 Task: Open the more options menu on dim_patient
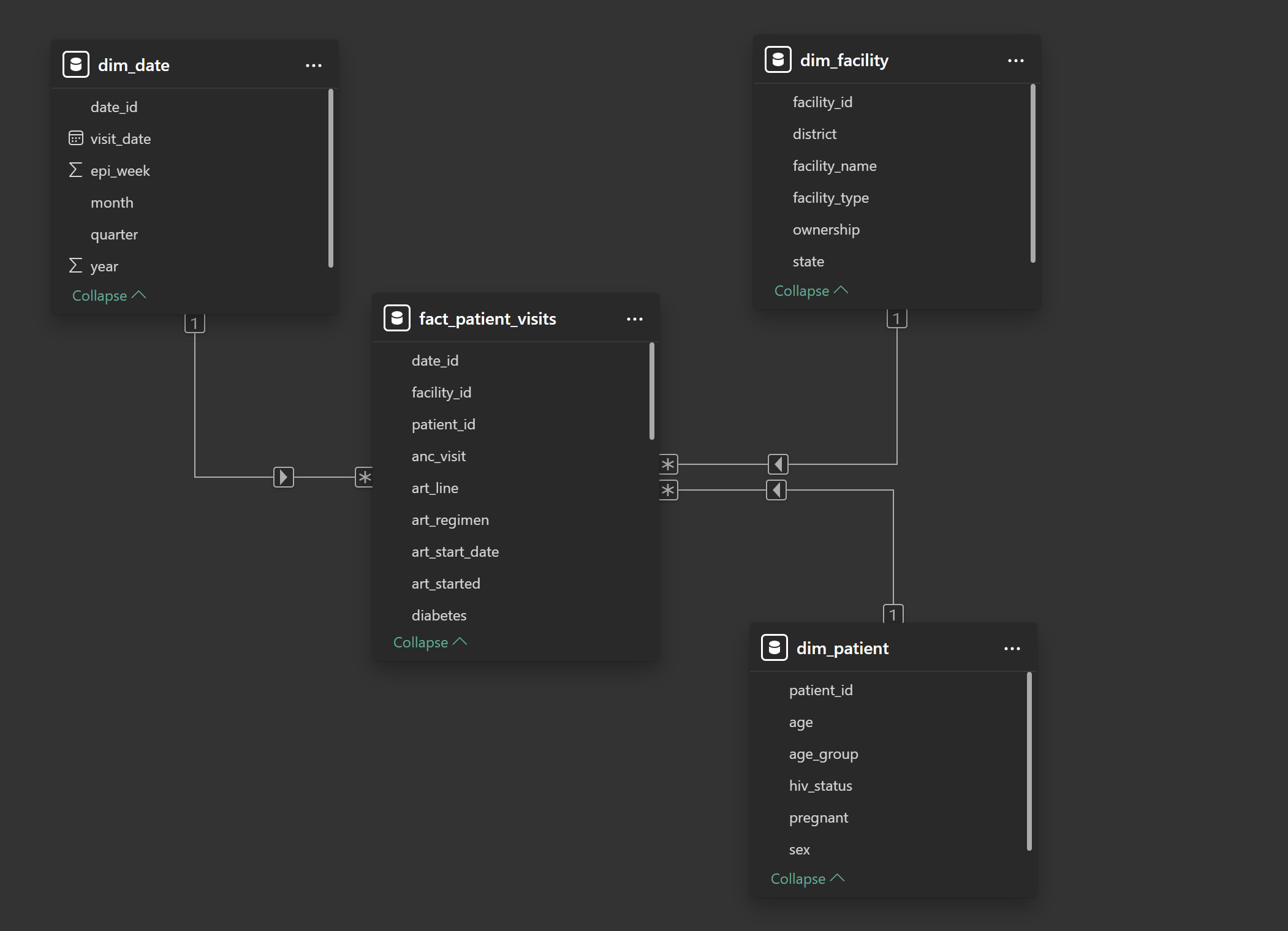tap(1012, 648)
